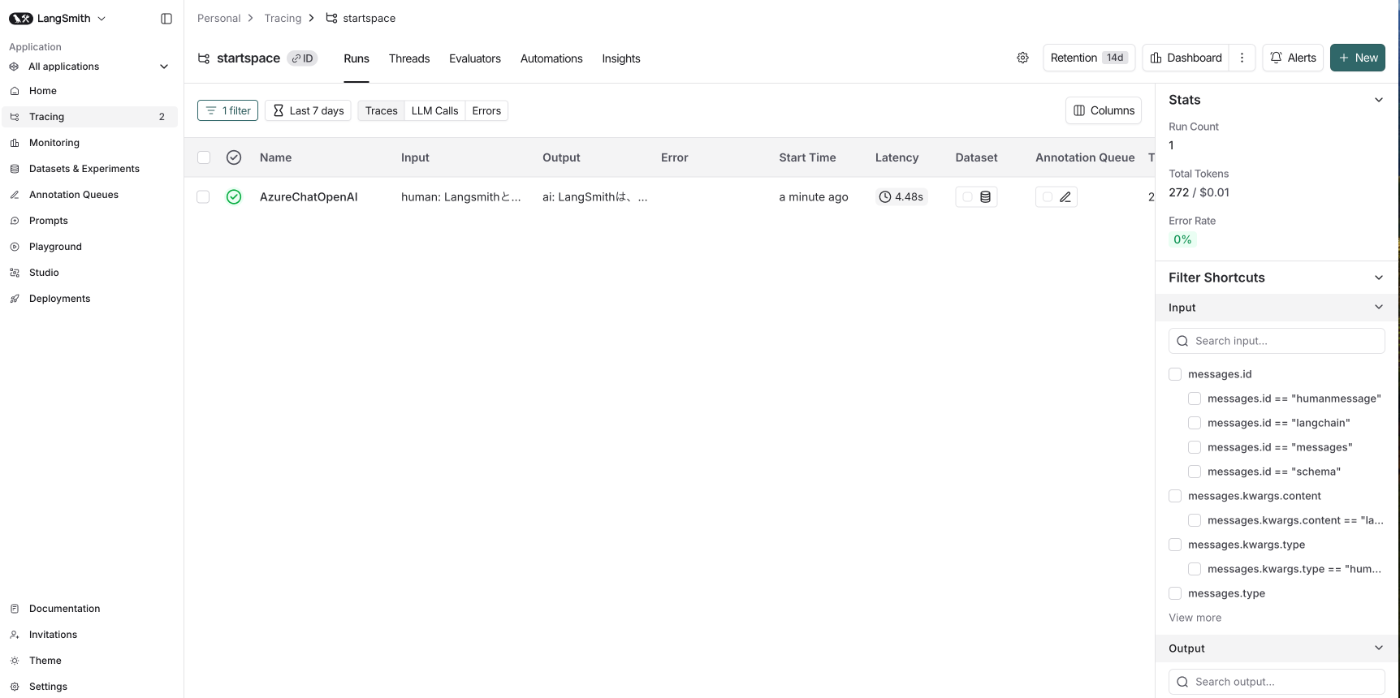Check messages.id == "messages" filter
Screen dimensions: 1400x698
(x=1194, y=447)
